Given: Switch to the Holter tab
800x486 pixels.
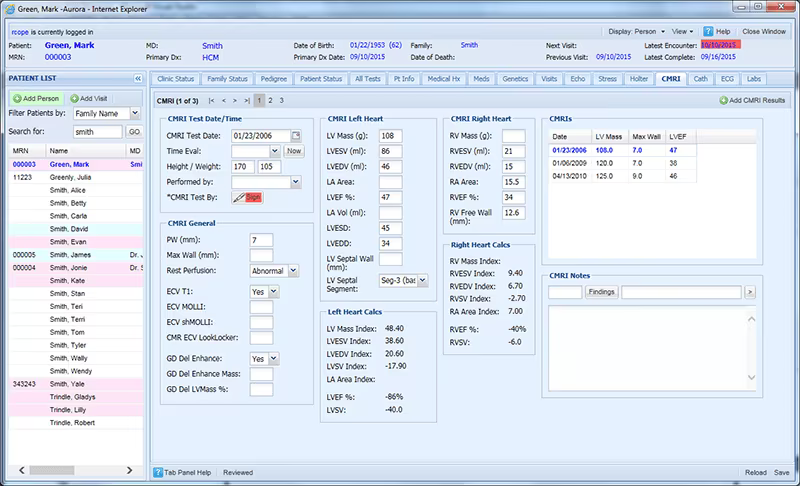Looking at the screenshot, I should [638, 79].
